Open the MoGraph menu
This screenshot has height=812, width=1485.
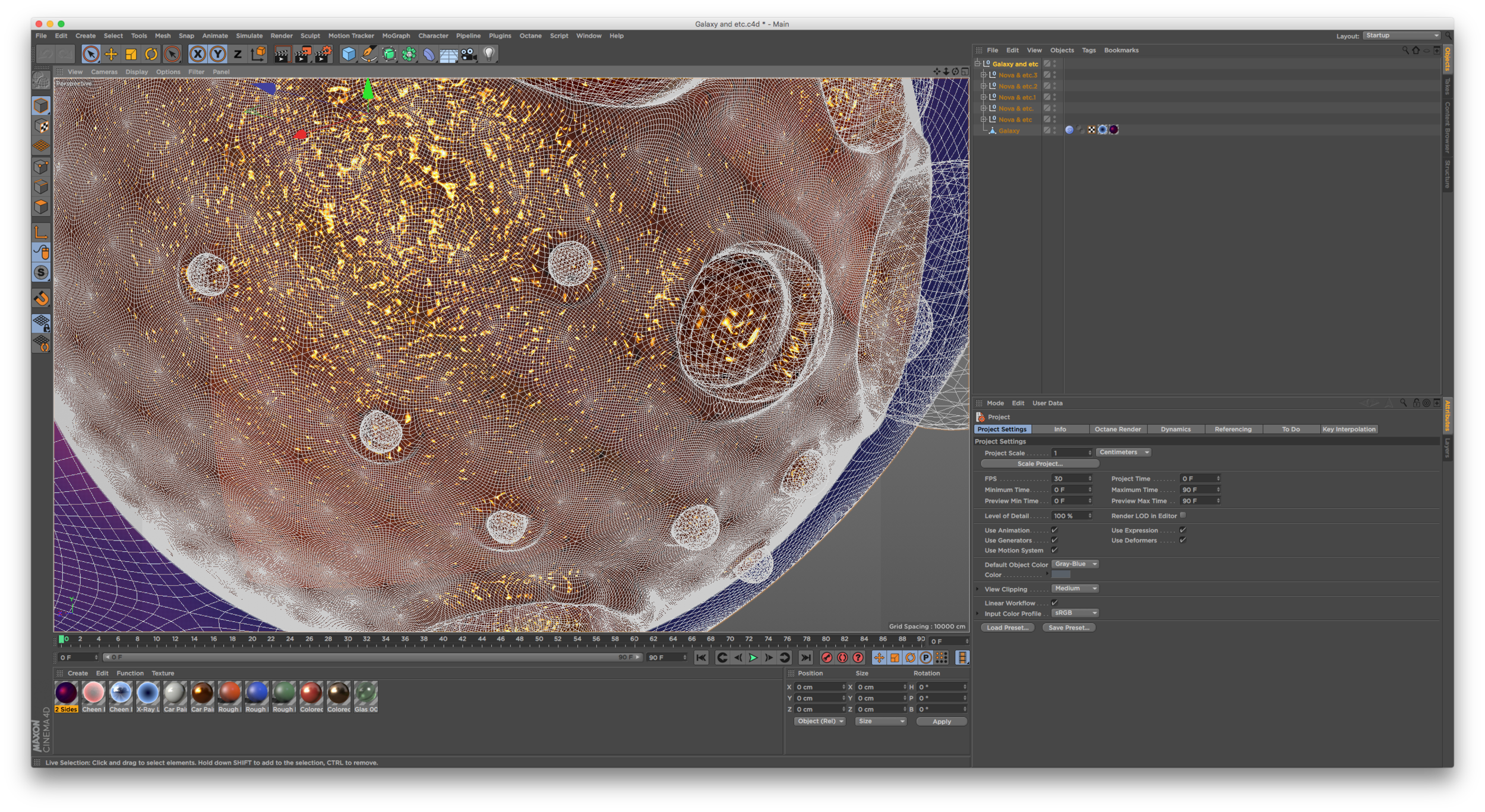pos(396,36)
